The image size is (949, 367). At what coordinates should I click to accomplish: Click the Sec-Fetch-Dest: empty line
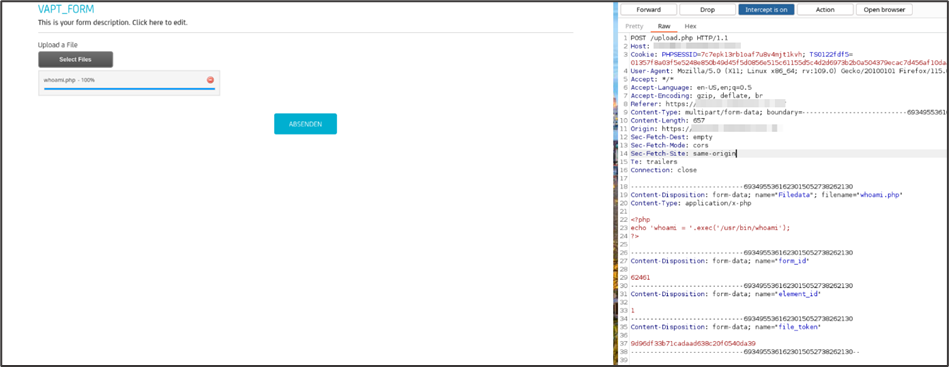point(671,137)
